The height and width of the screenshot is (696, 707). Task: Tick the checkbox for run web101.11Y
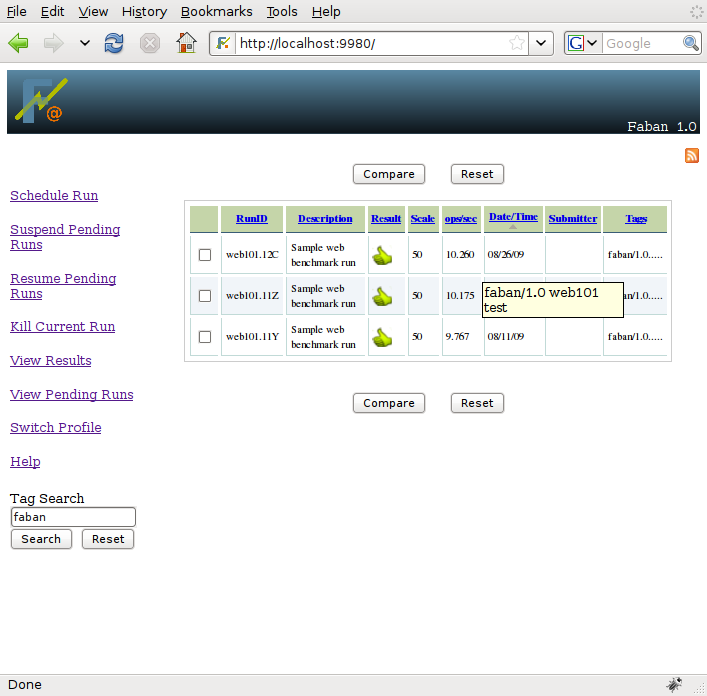point(205,337)
